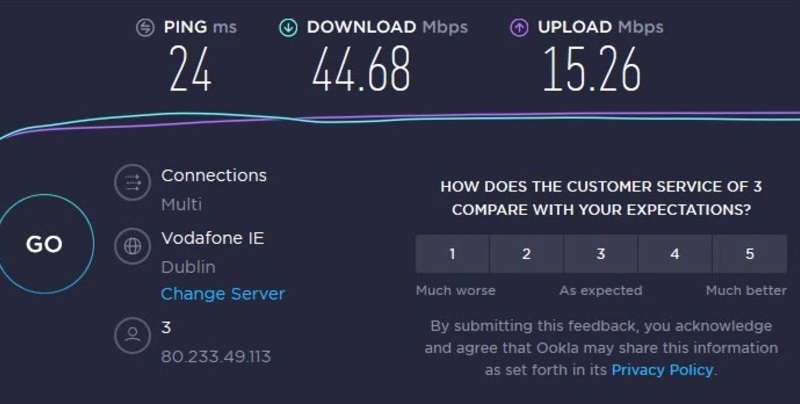The height and width of the screenshot is (404, 800).
Task: Select rating 3 As expected
Action: [601, 254]
